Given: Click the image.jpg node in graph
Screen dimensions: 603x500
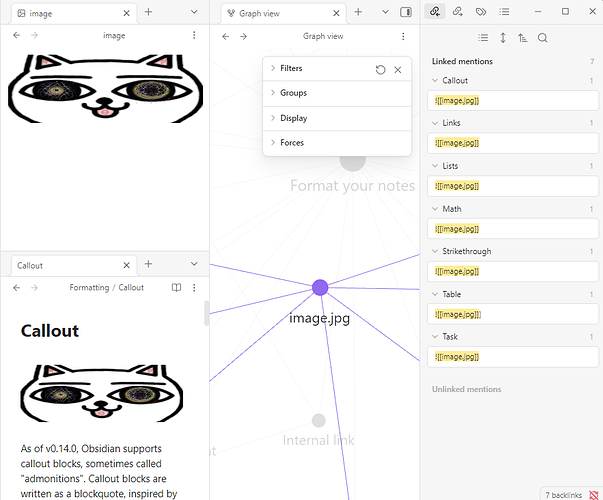Looking at the screenshot, I should pos(320,288).
